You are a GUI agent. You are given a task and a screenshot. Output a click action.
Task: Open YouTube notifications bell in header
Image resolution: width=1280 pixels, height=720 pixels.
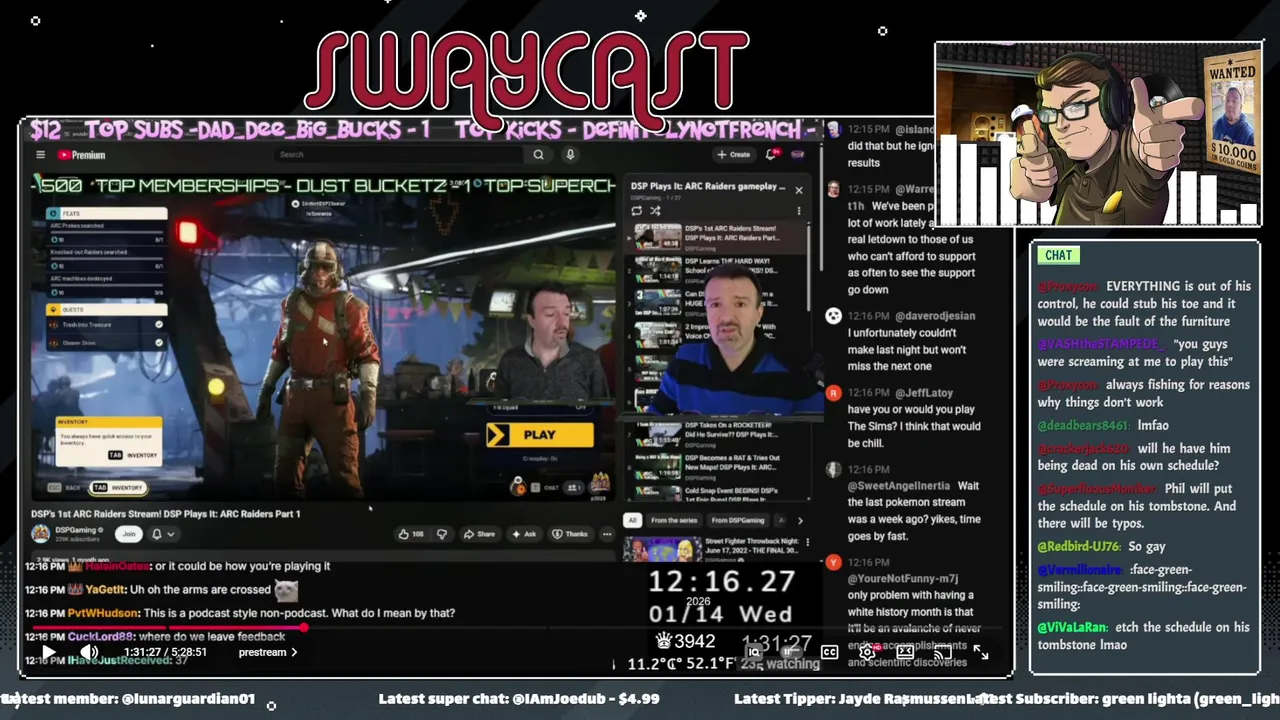point(771,154)
